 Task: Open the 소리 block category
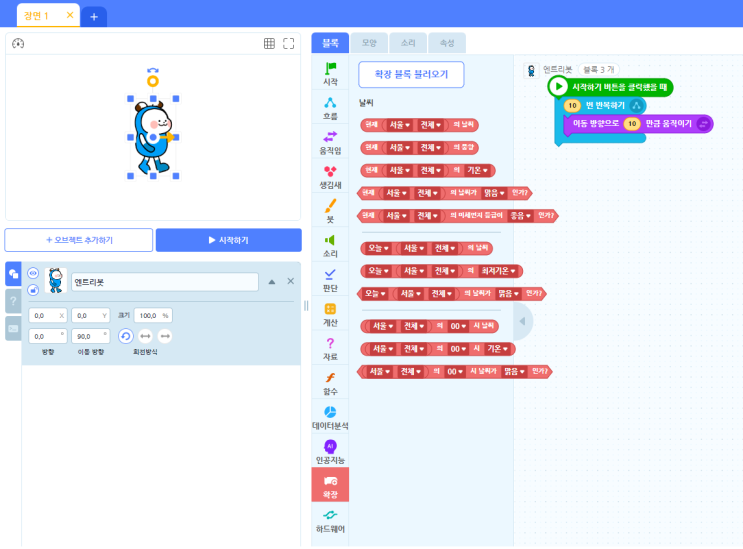tap(330, 246)
